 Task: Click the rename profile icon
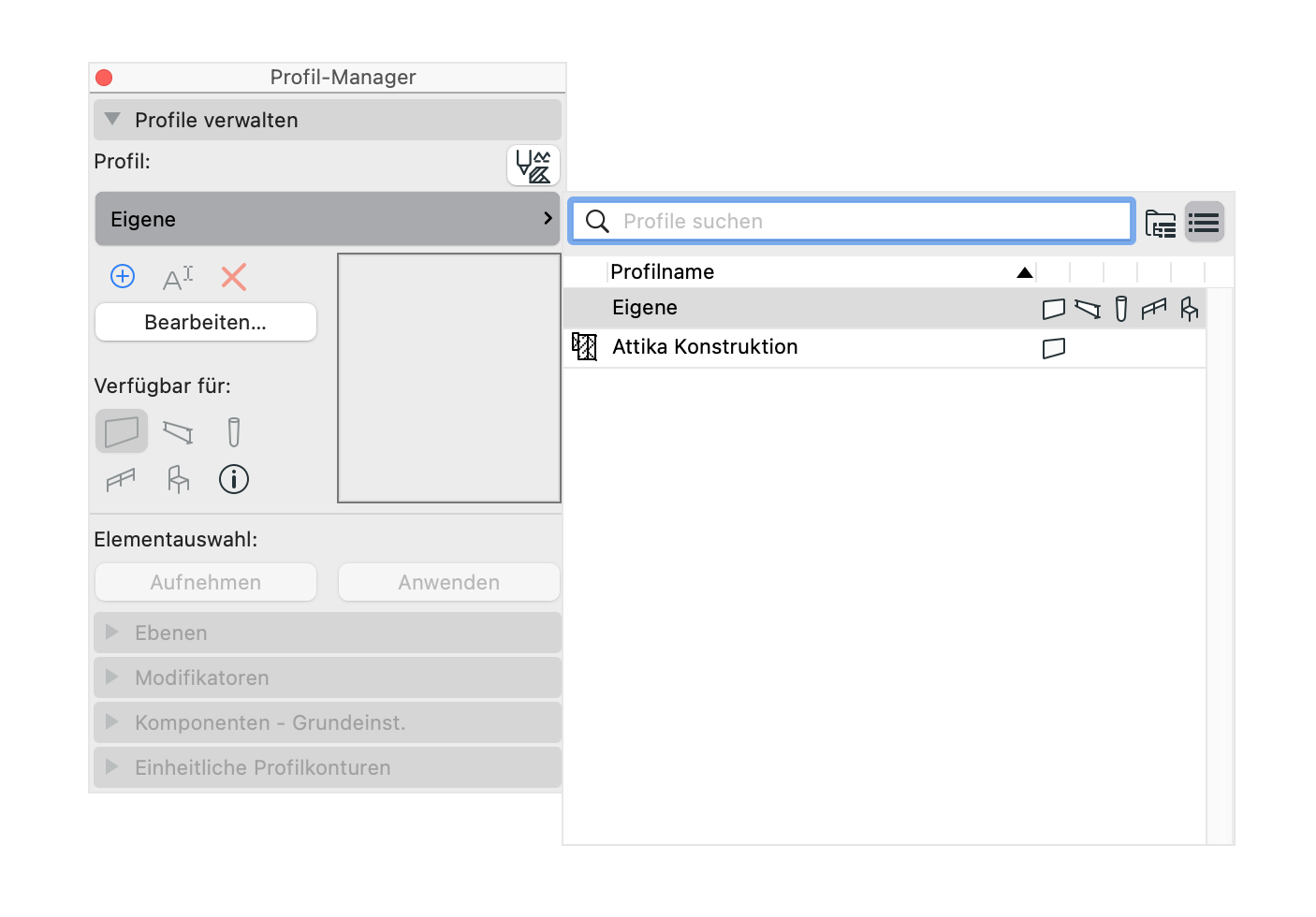[178, 277]
